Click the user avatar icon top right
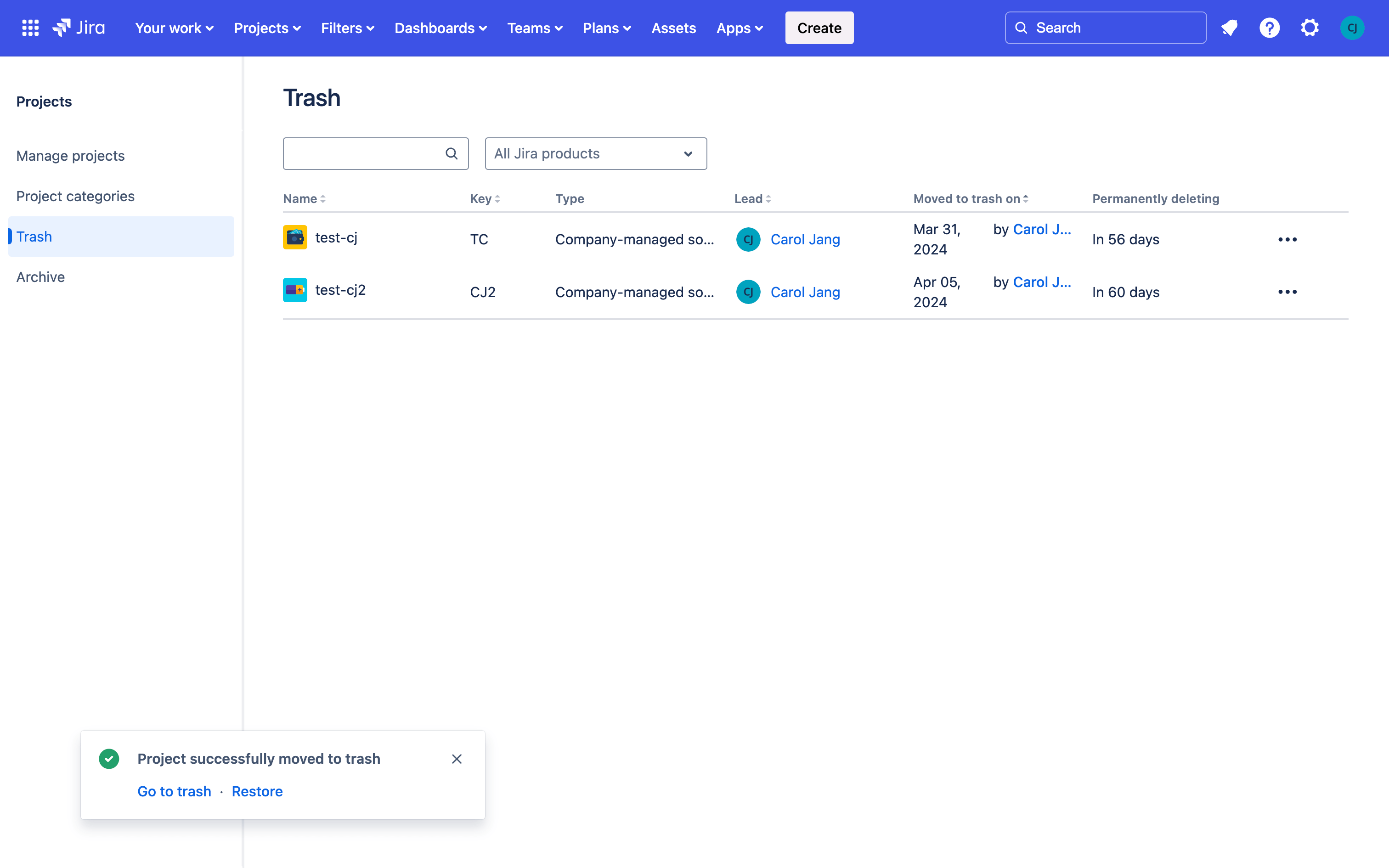 tap(1352, 27)
